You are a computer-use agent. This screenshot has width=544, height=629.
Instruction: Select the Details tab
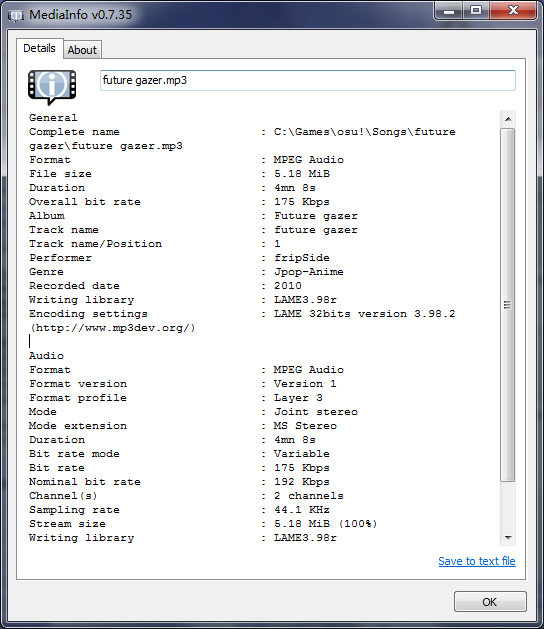click(x=39, y=49)
